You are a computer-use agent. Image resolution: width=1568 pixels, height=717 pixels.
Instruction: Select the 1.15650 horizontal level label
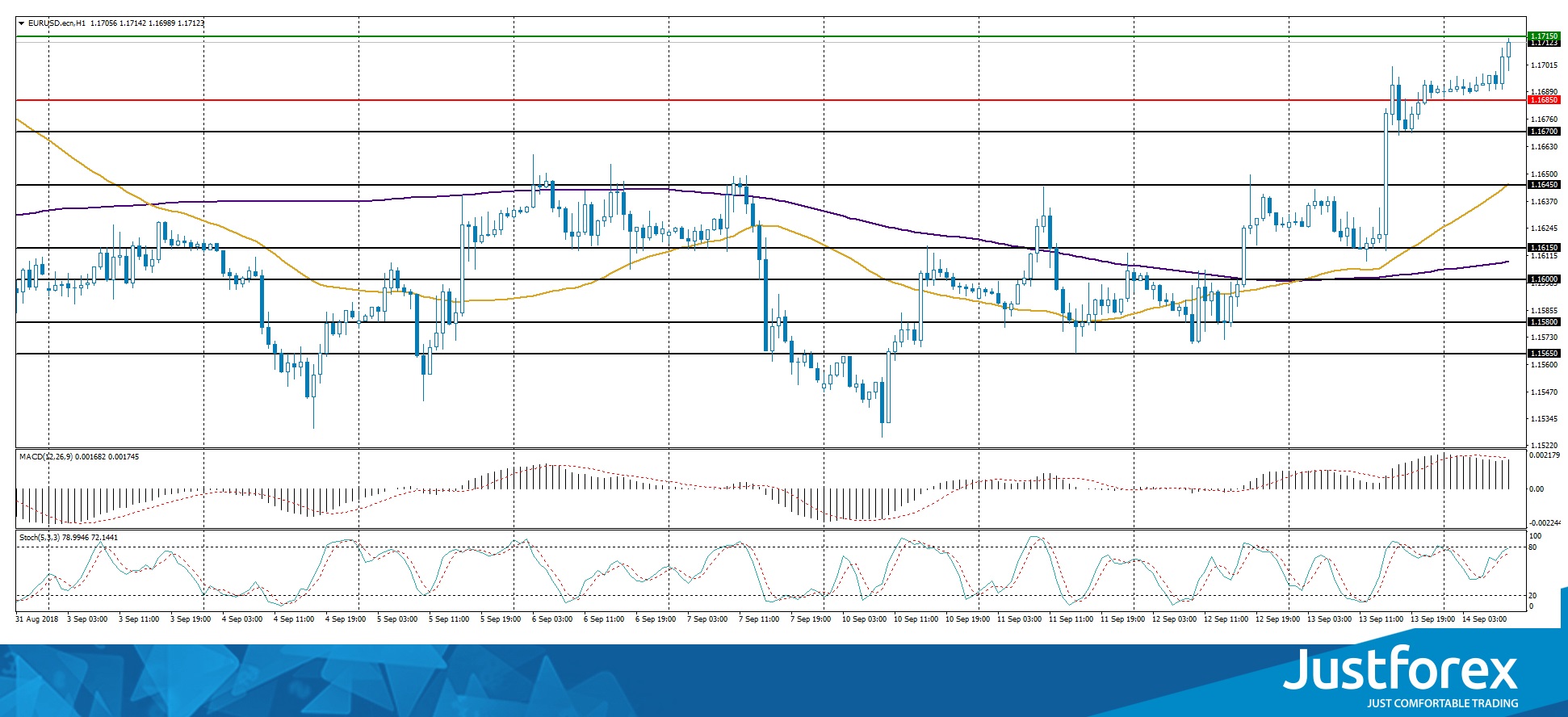coord(1544,354)
